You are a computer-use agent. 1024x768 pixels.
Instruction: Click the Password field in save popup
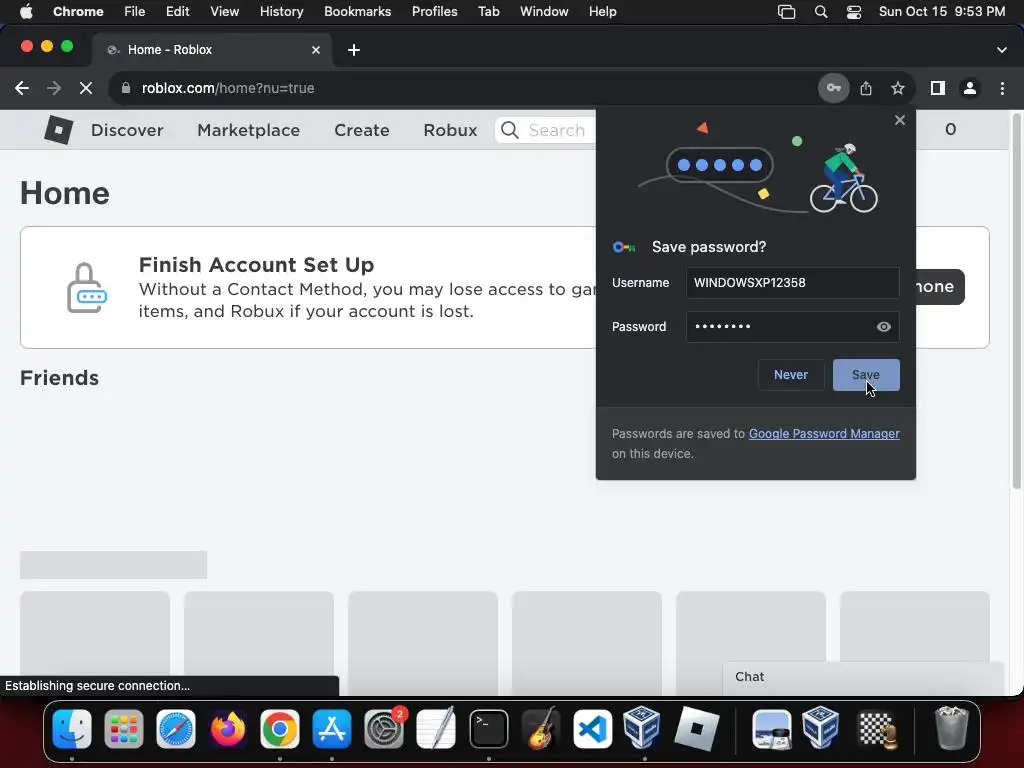click(792, 327)
